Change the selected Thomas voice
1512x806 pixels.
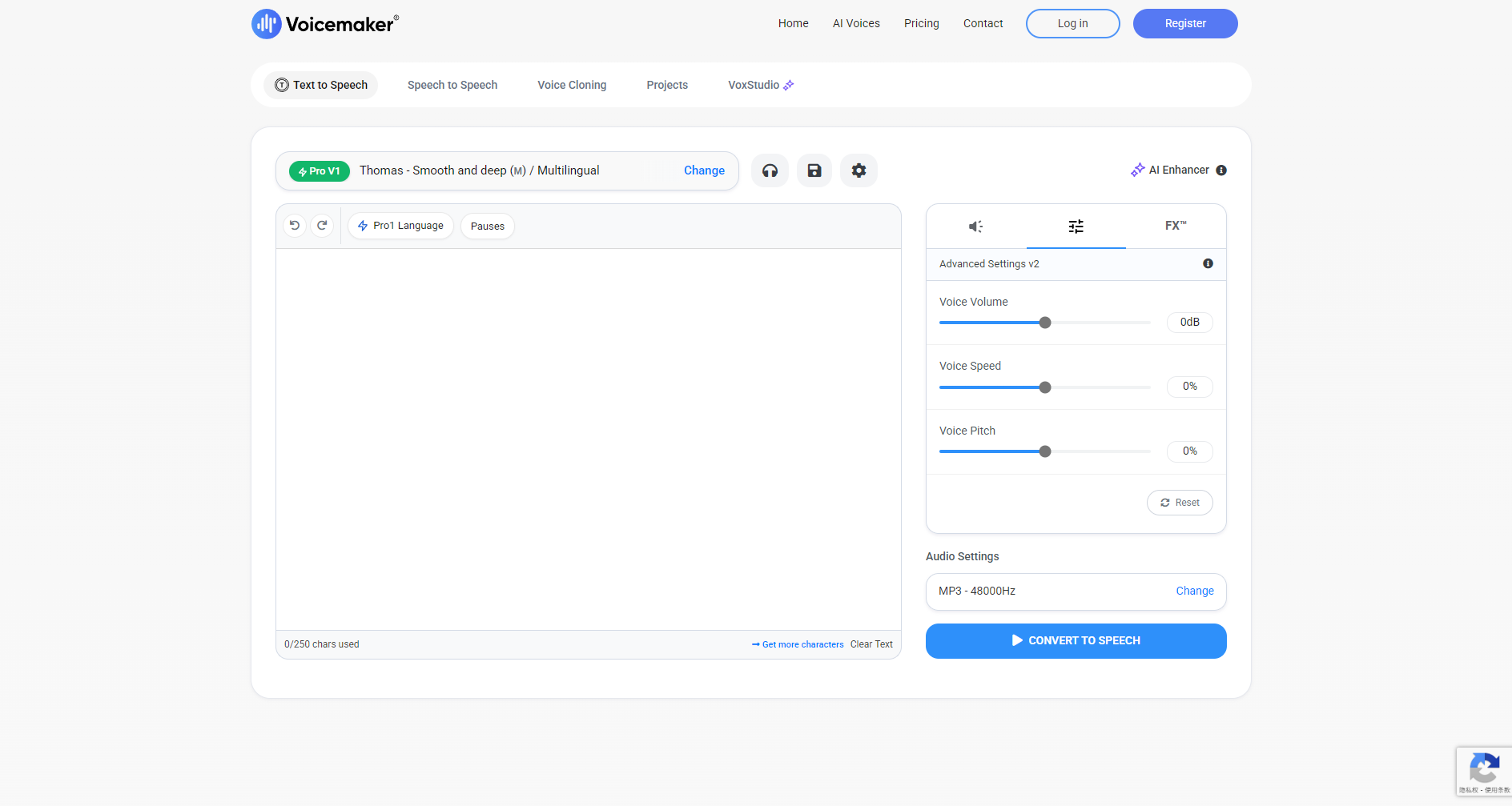704,170
